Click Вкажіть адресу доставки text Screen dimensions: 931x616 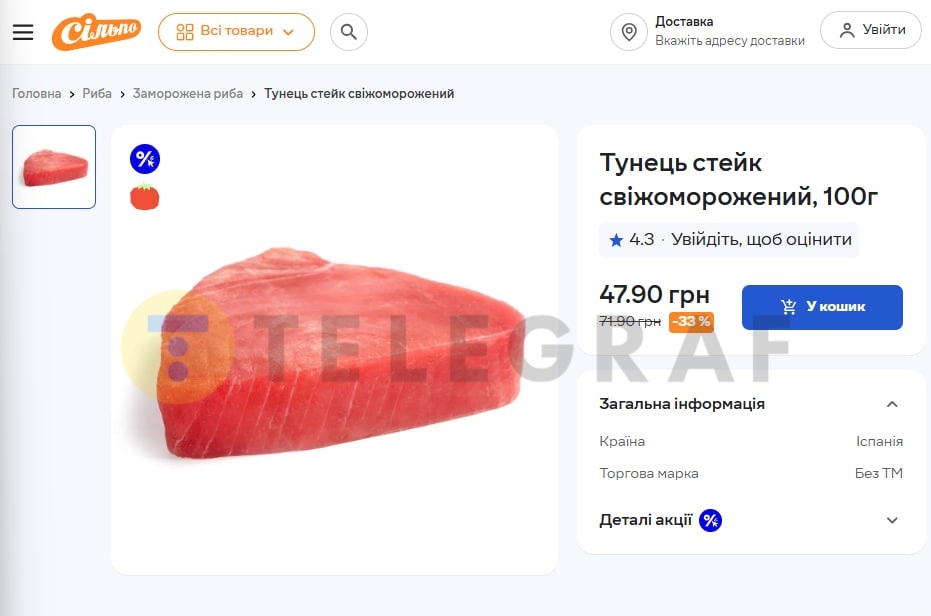pos(730,40)
